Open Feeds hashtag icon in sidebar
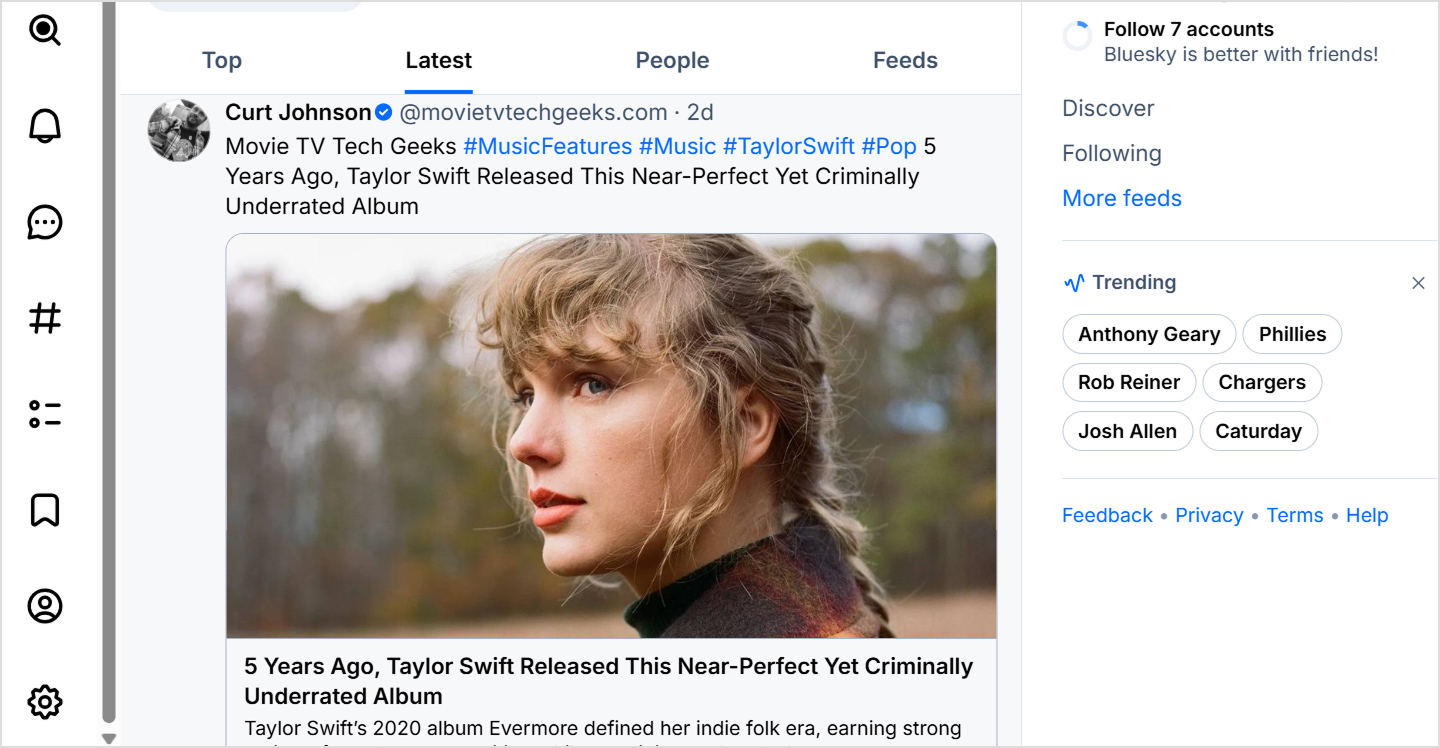1440x748 pixels. pos(45,319)
